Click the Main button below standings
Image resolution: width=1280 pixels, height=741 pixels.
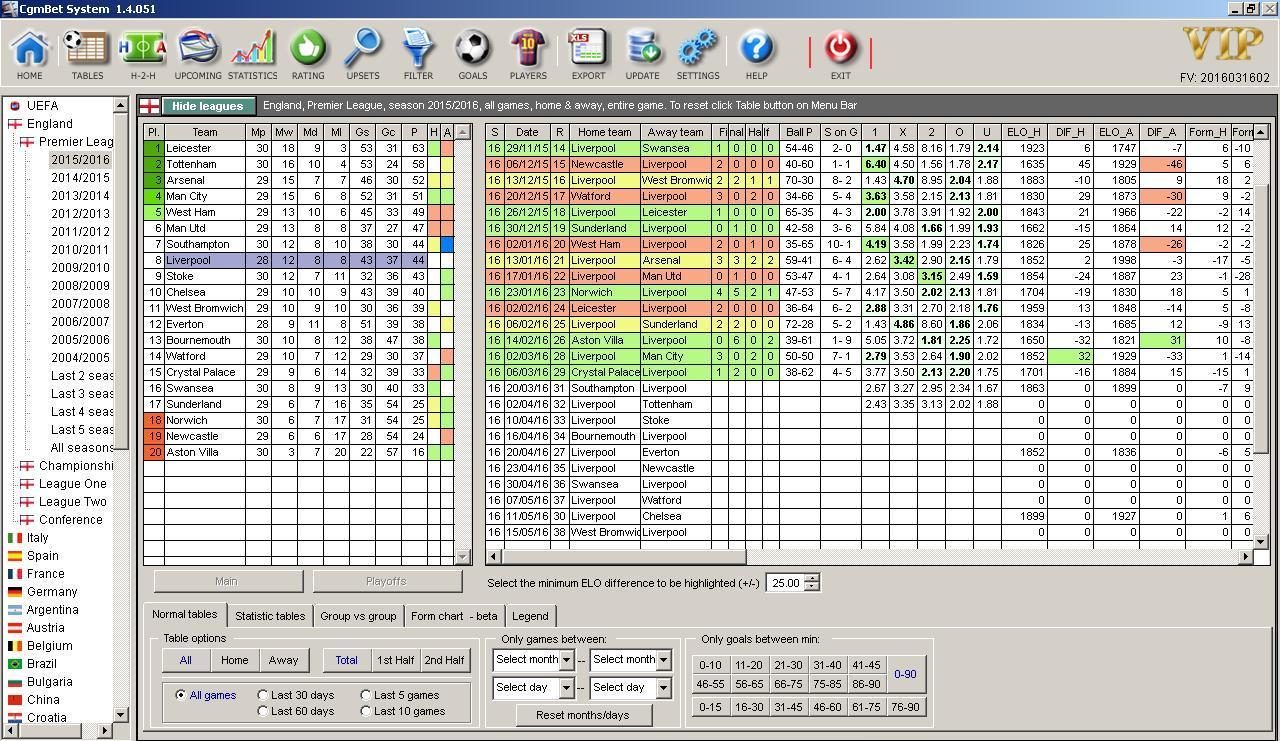point(226,581)
